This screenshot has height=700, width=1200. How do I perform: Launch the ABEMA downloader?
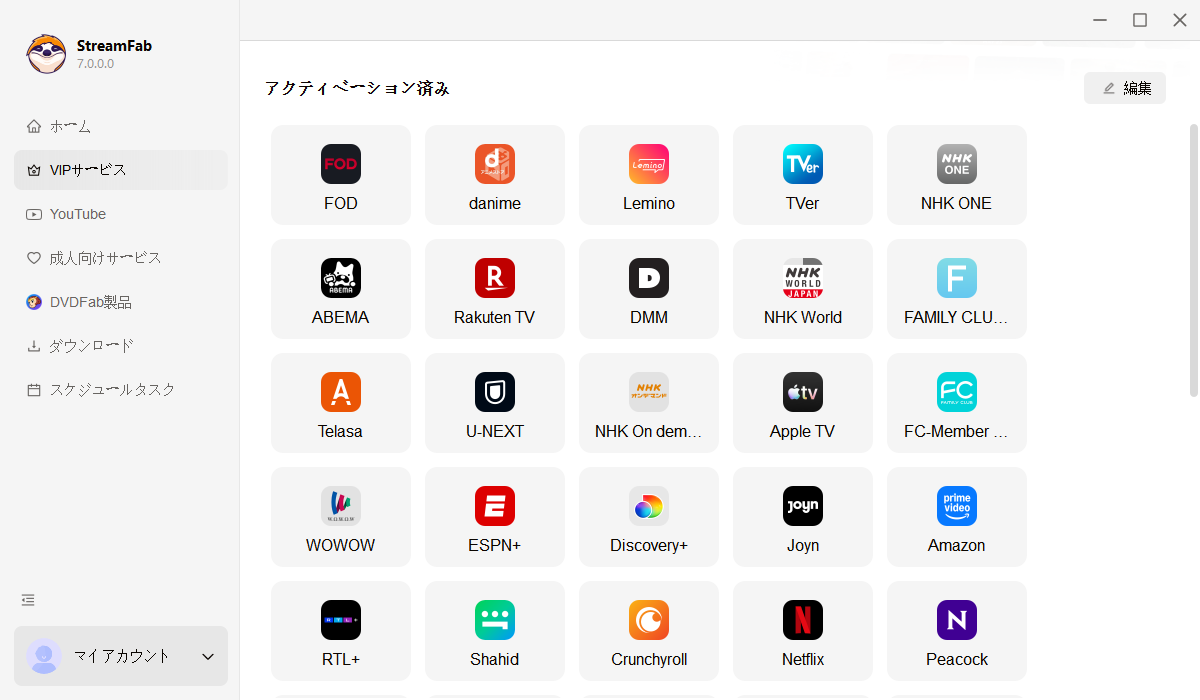click(x=341, y=289)
